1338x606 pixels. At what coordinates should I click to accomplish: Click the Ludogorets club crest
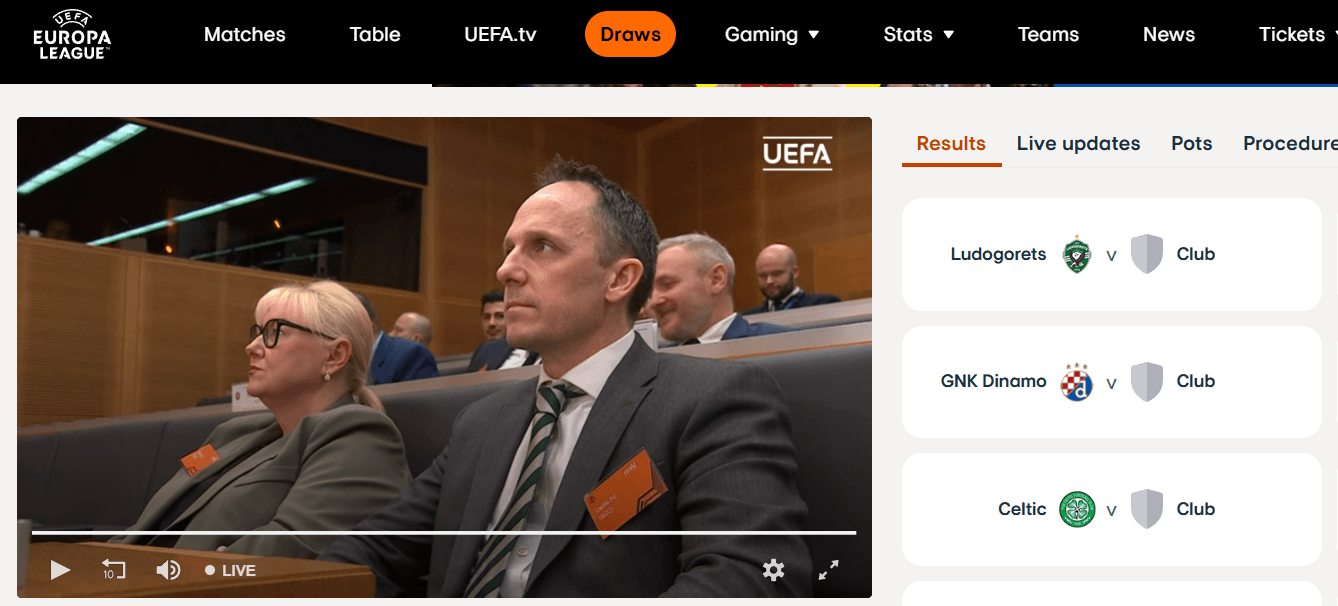coord(1077,254)
